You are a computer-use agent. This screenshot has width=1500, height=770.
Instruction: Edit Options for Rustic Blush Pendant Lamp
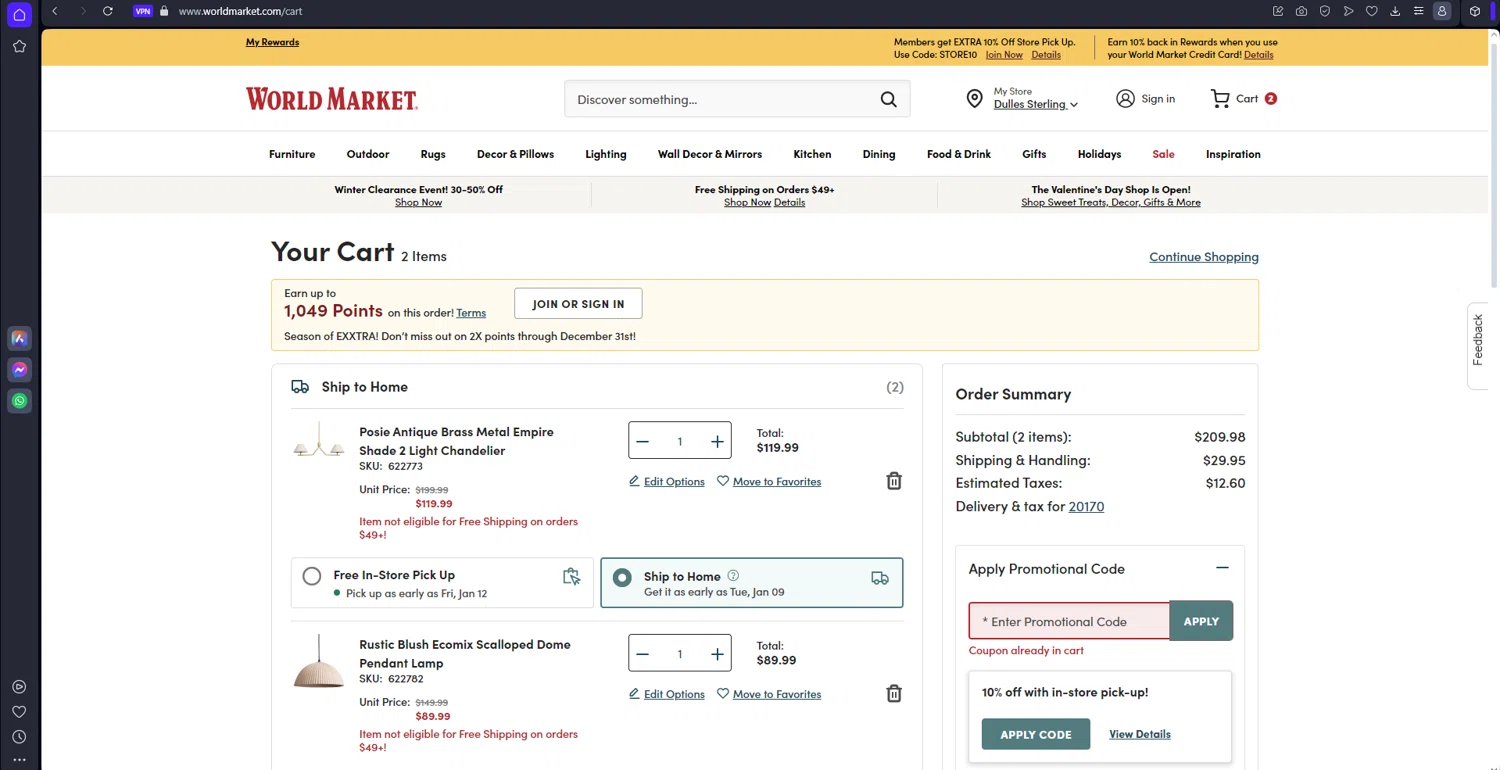tap(666, 694)
